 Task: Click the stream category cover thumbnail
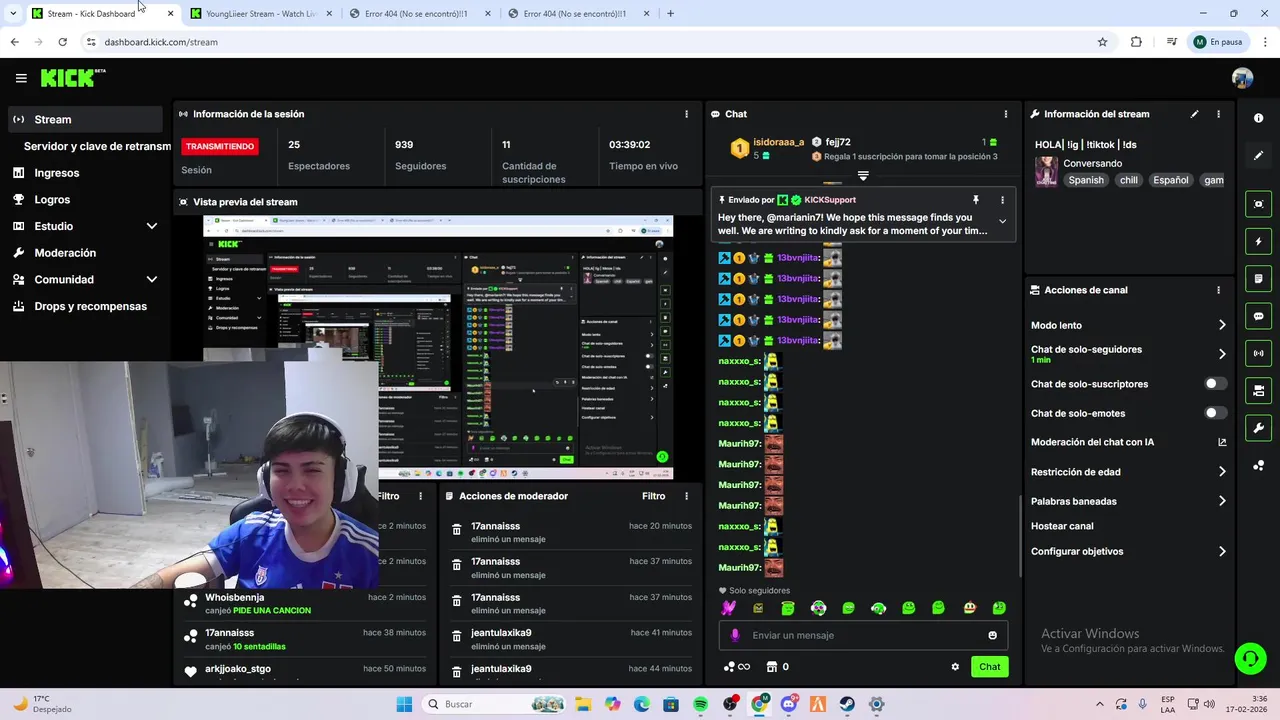tap(1046, 171)
